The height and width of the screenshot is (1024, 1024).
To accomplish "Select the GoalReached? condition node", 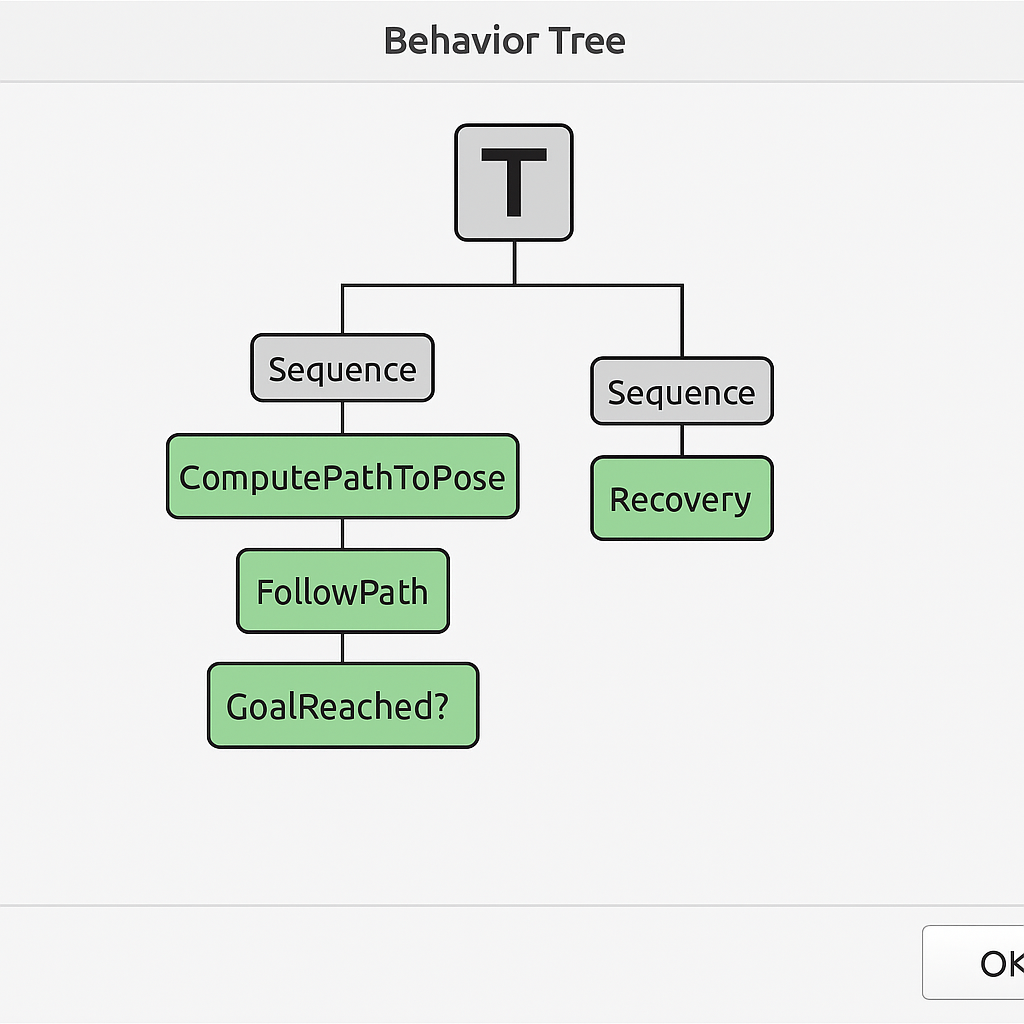I will click(343, 705).
